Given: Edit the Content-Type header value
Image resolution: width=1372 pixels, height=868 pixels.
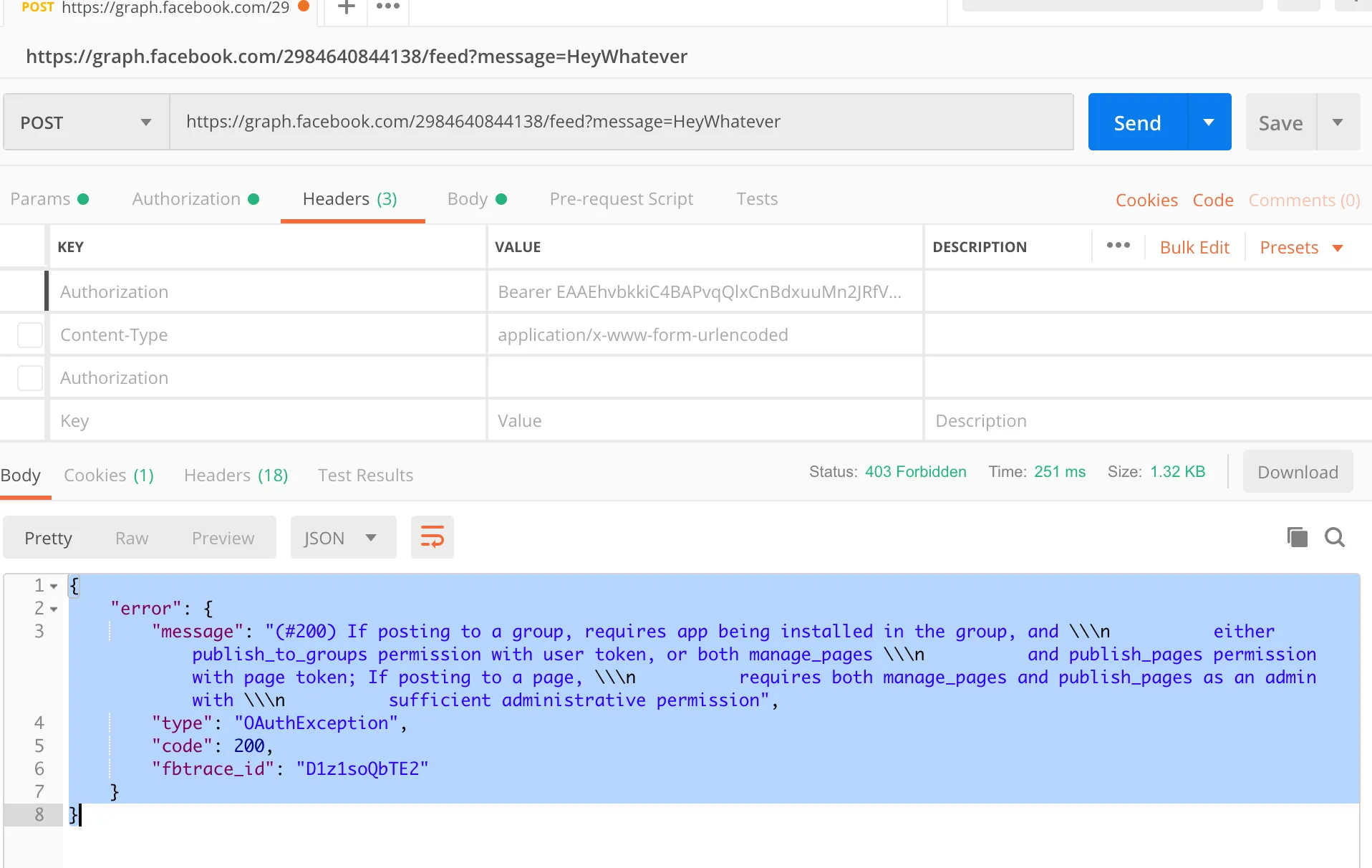Looking at the screenshot, I should pyautogui.click(x=705, y=334).
